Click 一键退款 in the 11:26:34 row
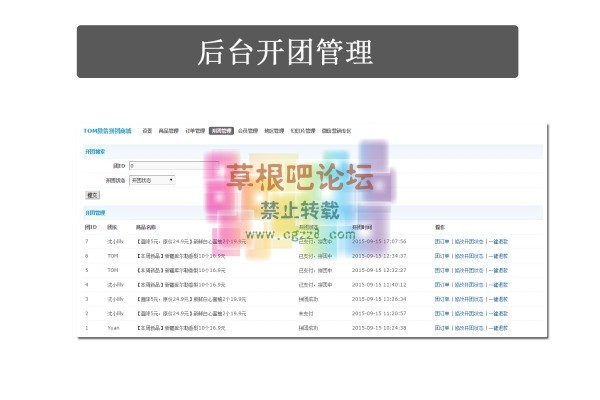 498,299
